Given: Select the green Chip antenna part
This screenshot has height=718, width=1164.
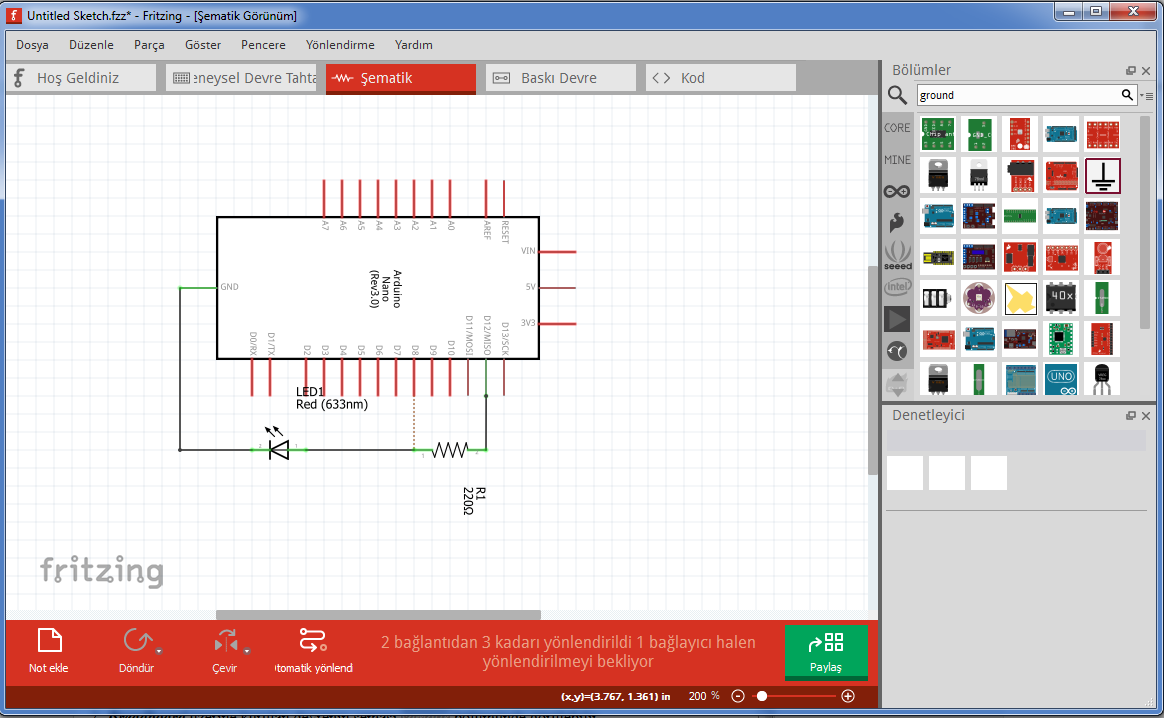Looking at the screenshot, I should (938, 134).
